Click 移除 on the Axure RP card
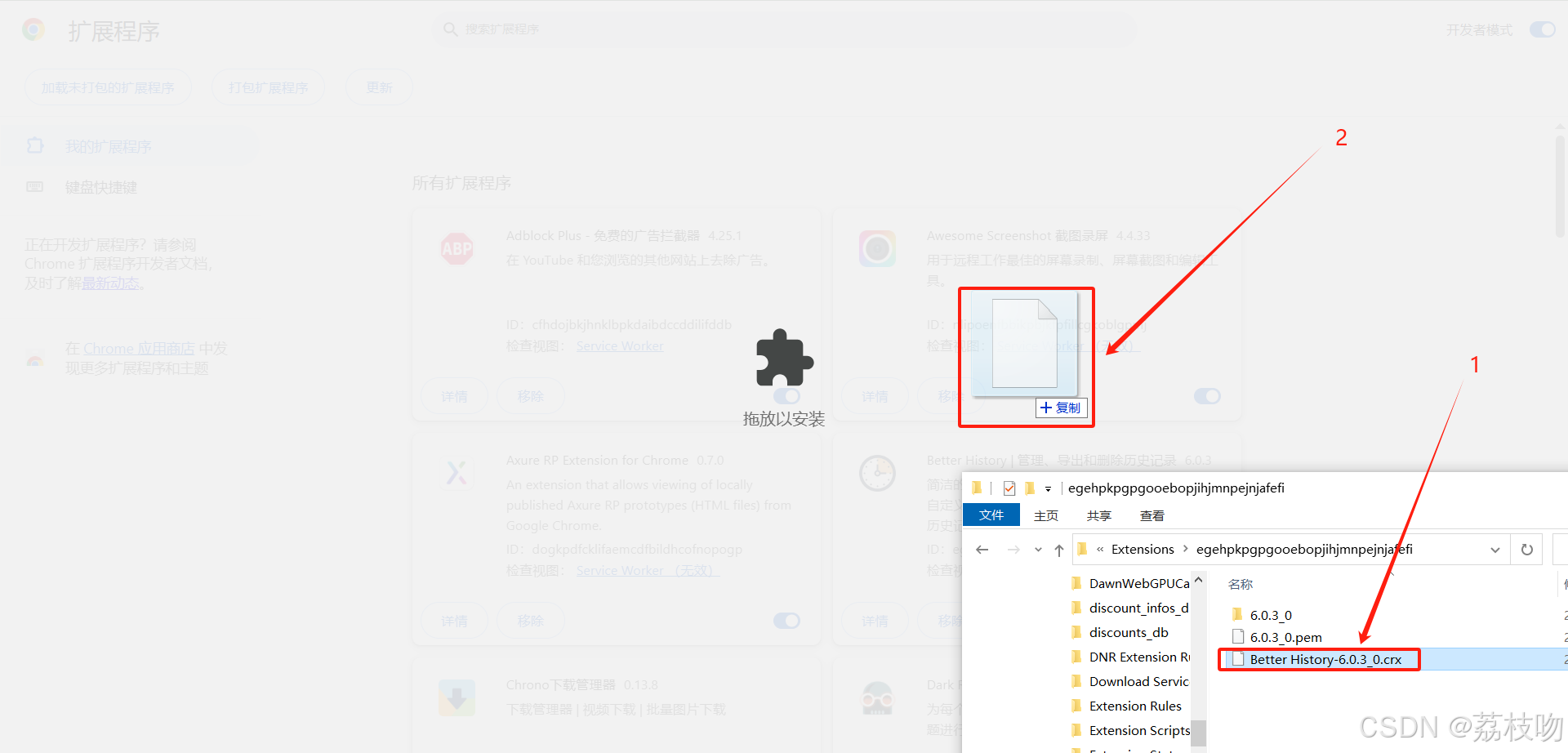 531,621
